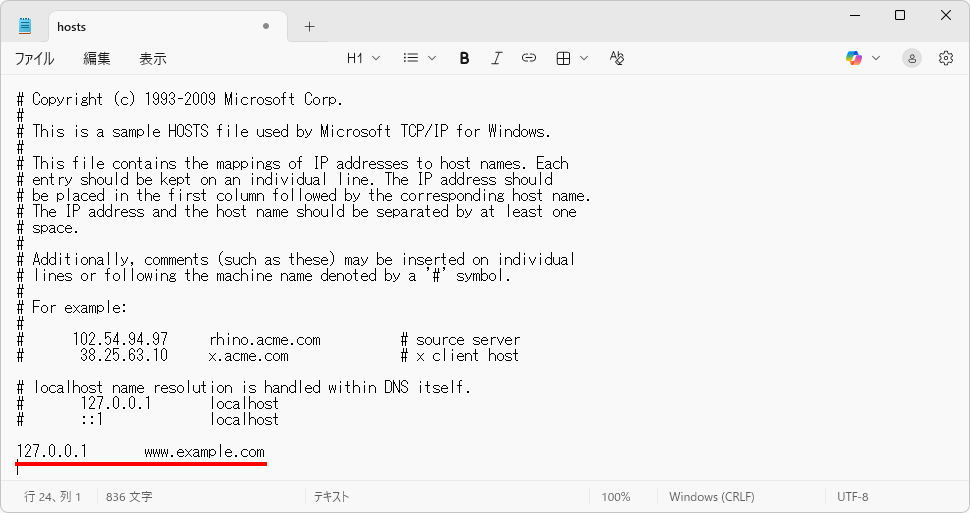Open the H1 heading dropdown
Image resolution: width=970 pixels, height=513 pixels.
tap(363, 58)
